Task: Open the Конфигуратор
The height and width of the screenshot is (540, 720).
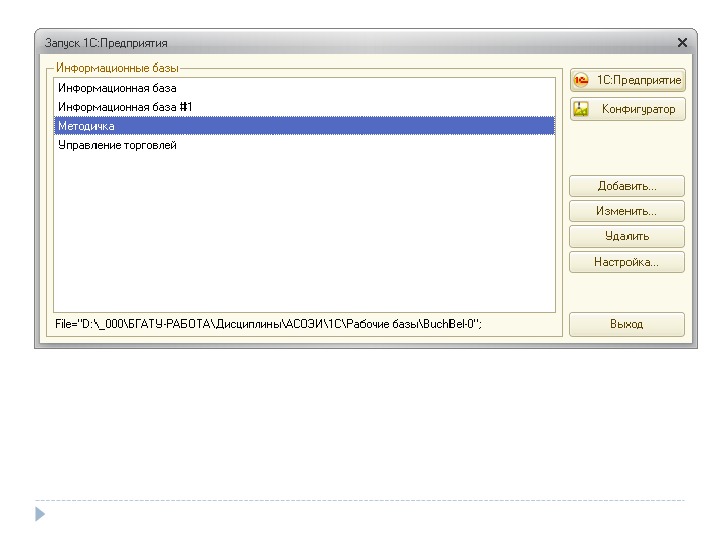Action: 627,109
